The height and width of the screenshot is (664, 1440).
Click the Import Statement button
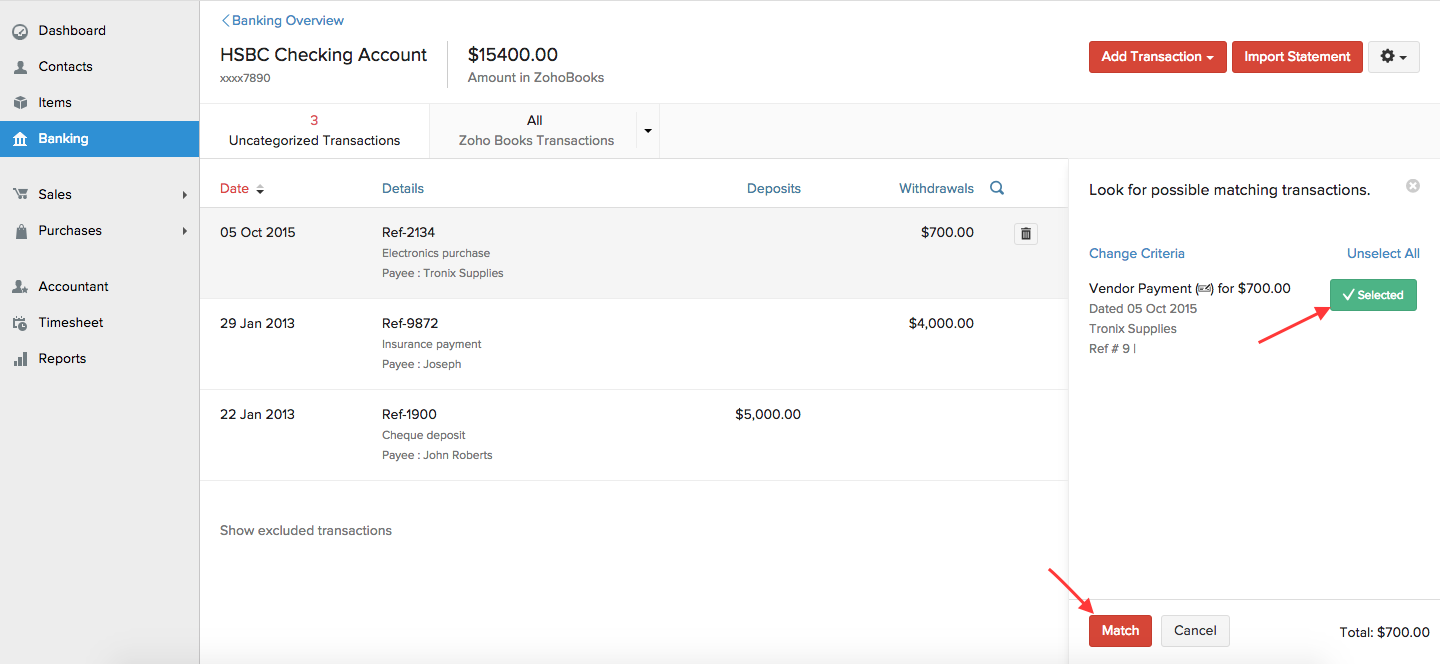(1297, 57)
